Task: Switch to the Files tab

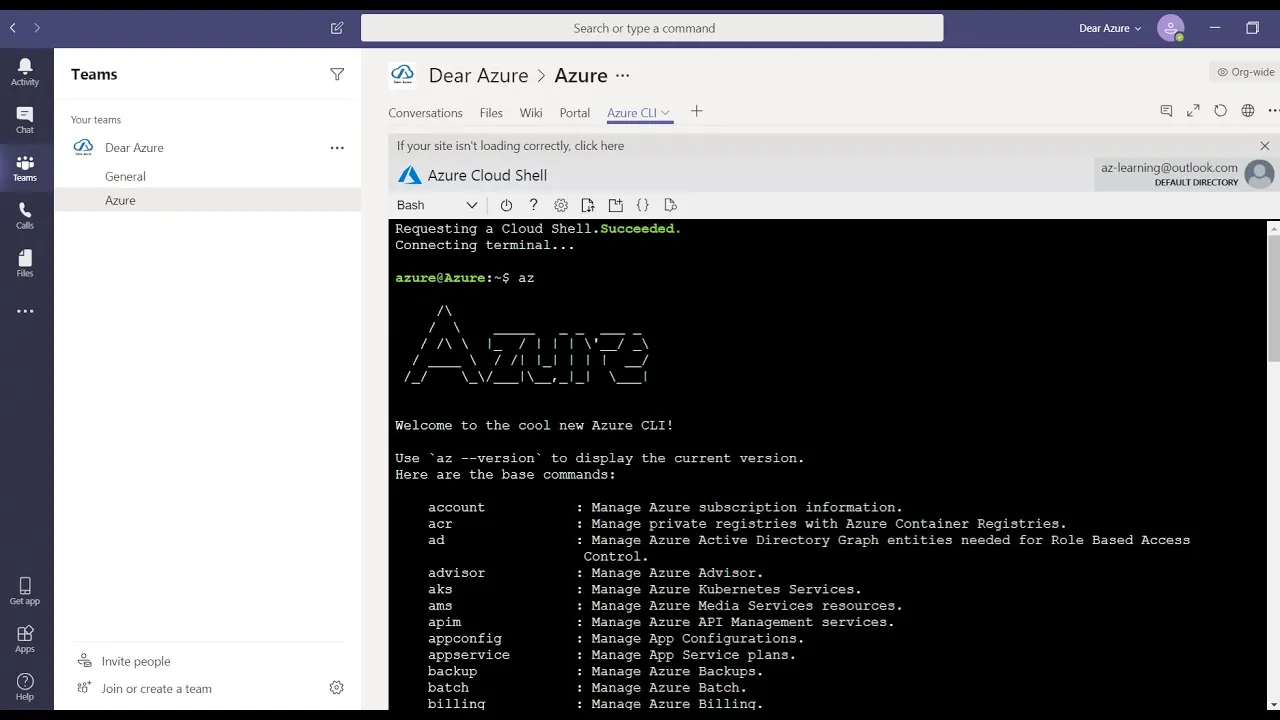Action: coord(491,113)
